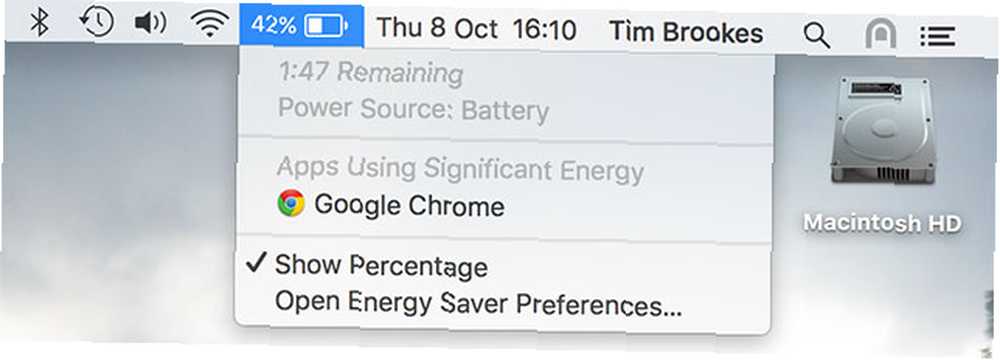The height and width of the screenshot is (360, 1000).
Task: Click the Google Chrome logo in menu
Action: coord(291,204)
